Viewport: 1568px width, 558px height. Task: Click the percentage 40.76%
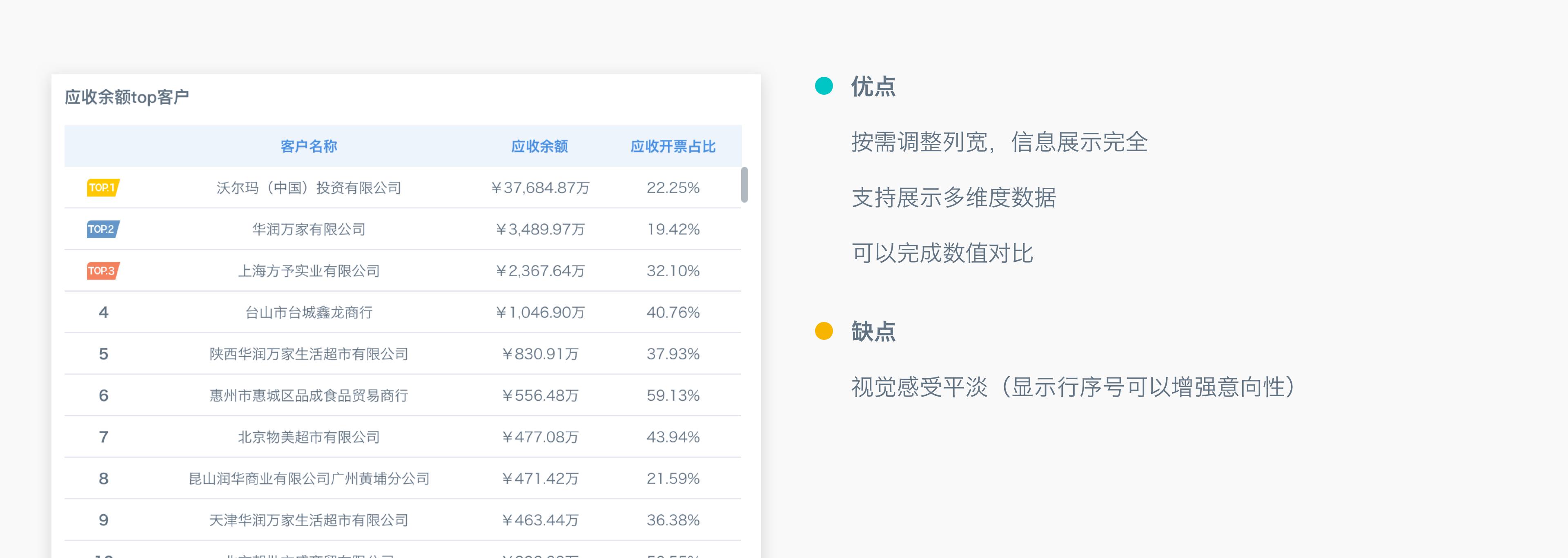pos(673,312)
